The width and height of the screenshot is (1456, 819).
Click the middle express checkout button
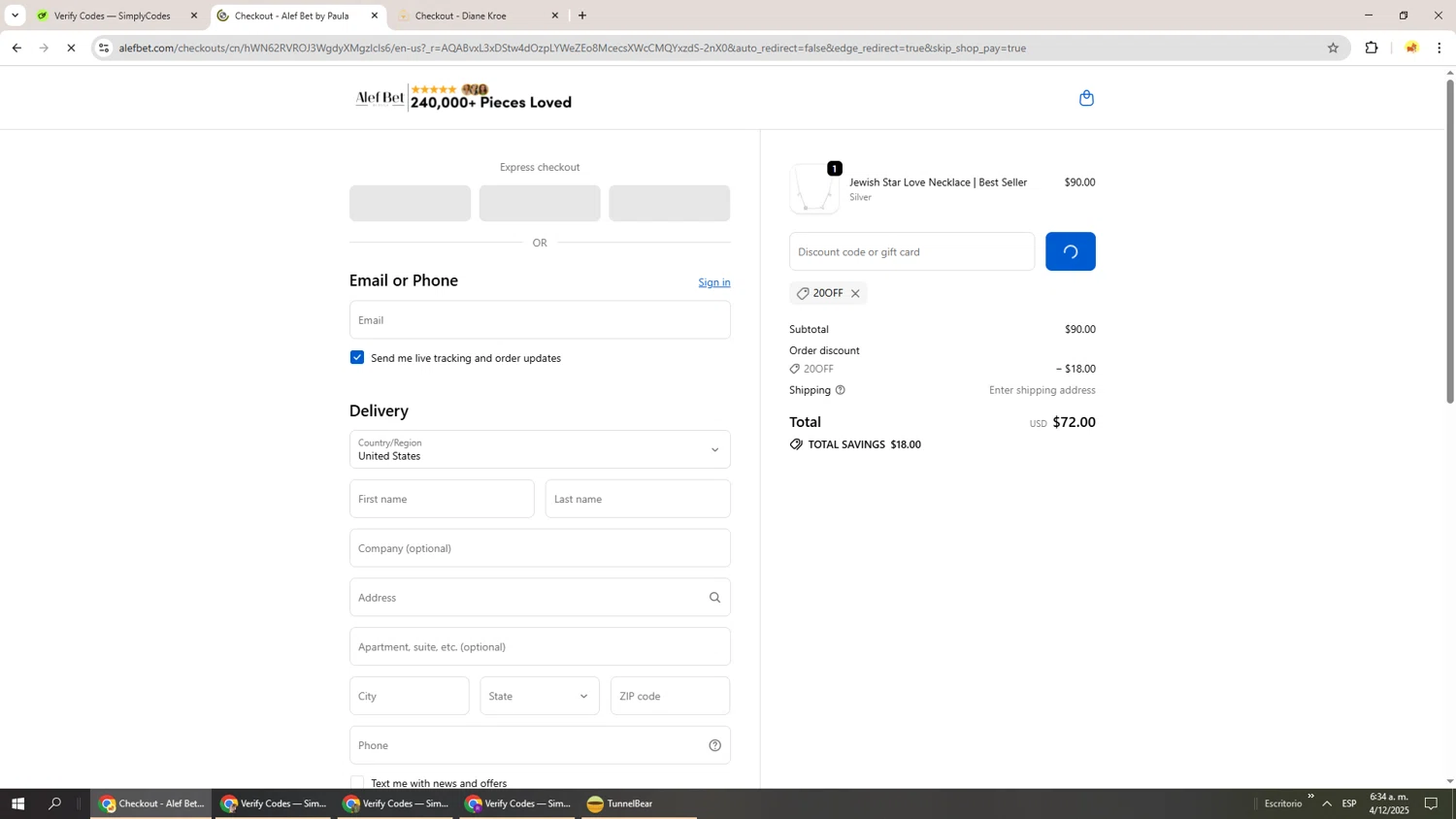(x=540, y=204)
